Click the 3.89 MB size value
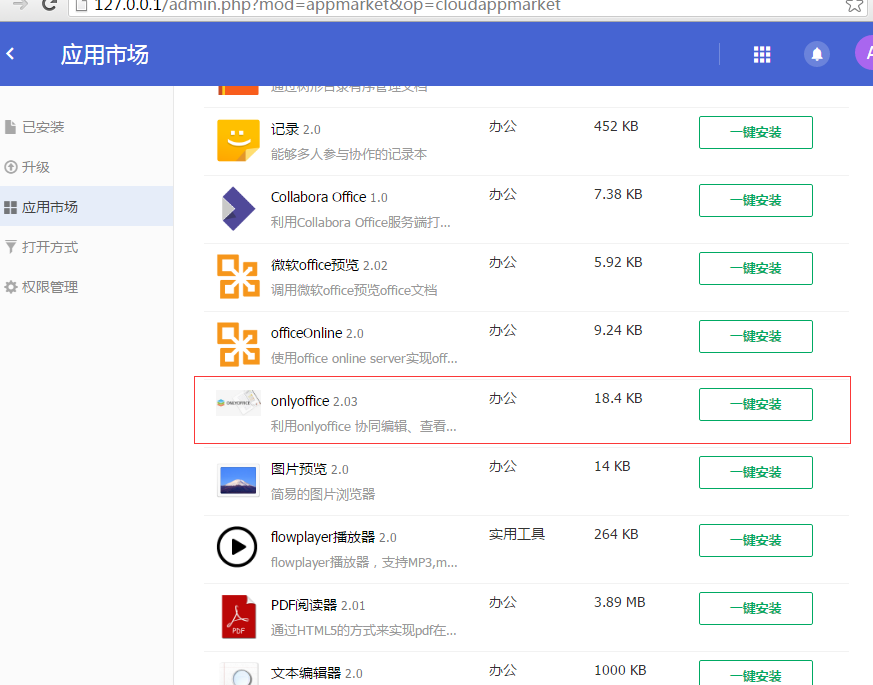The width and height of the screenshot is (873, 685). (x=620, y=602)
